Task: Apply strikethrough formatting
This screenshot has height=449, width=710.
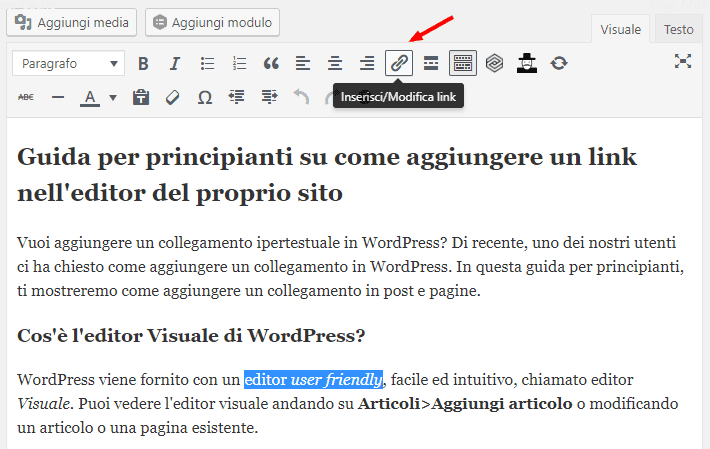Action: 26,97
